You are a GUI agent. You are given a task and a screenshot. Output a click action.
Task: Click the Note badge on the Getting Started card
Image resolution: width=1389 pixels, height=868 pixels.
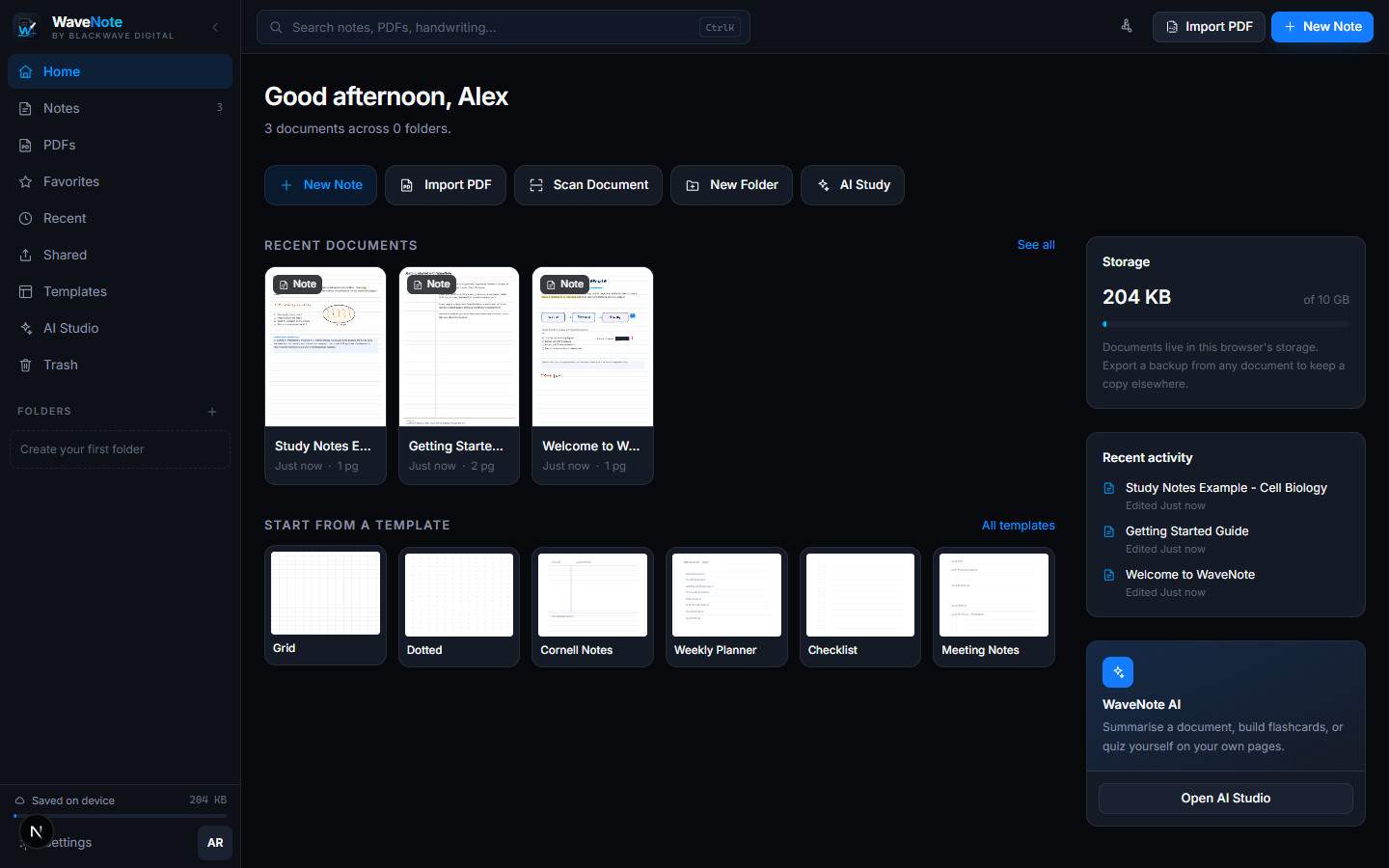click(x=431, y=285)
